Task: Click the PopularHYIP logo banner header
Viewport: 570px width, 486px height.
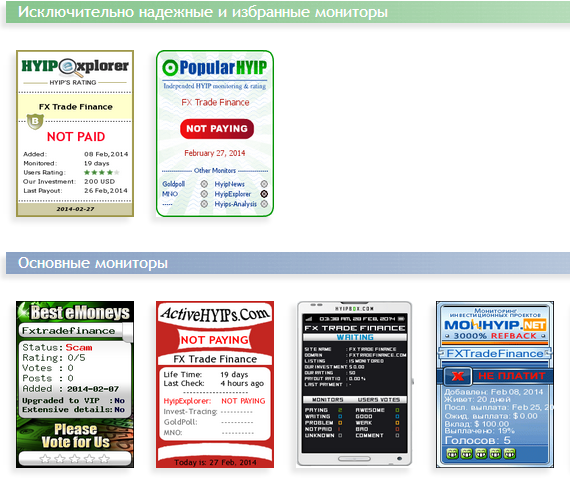Action: (214, 68)
